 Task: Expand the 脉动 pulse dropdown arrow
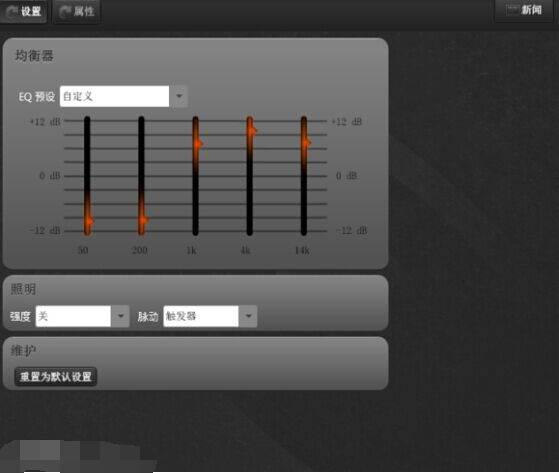tap(248, 316)
